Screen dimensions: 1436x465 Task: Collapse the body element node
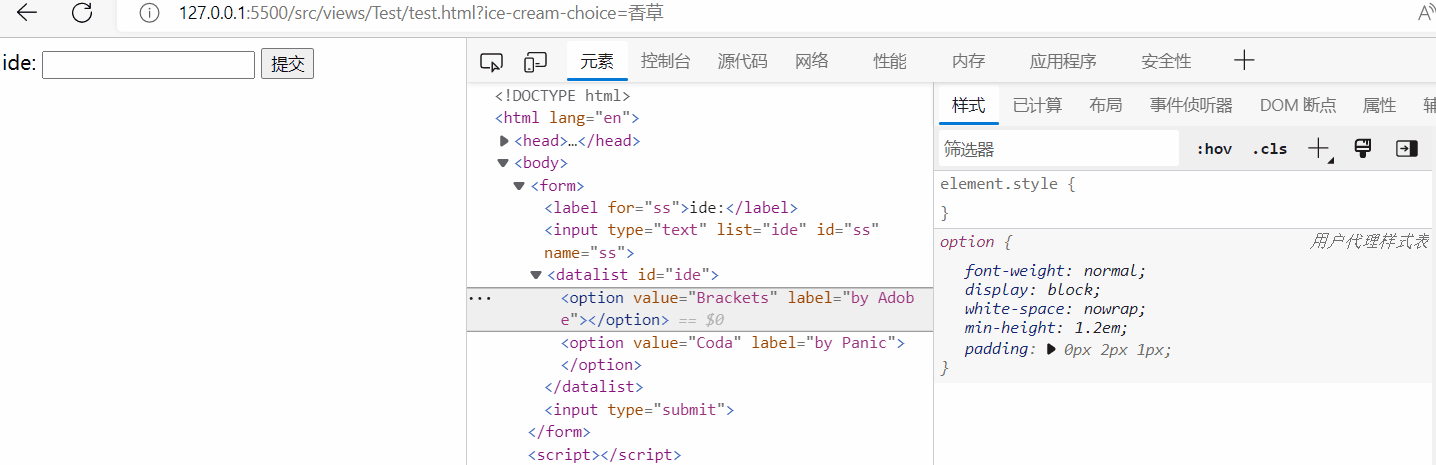point(503,163)
